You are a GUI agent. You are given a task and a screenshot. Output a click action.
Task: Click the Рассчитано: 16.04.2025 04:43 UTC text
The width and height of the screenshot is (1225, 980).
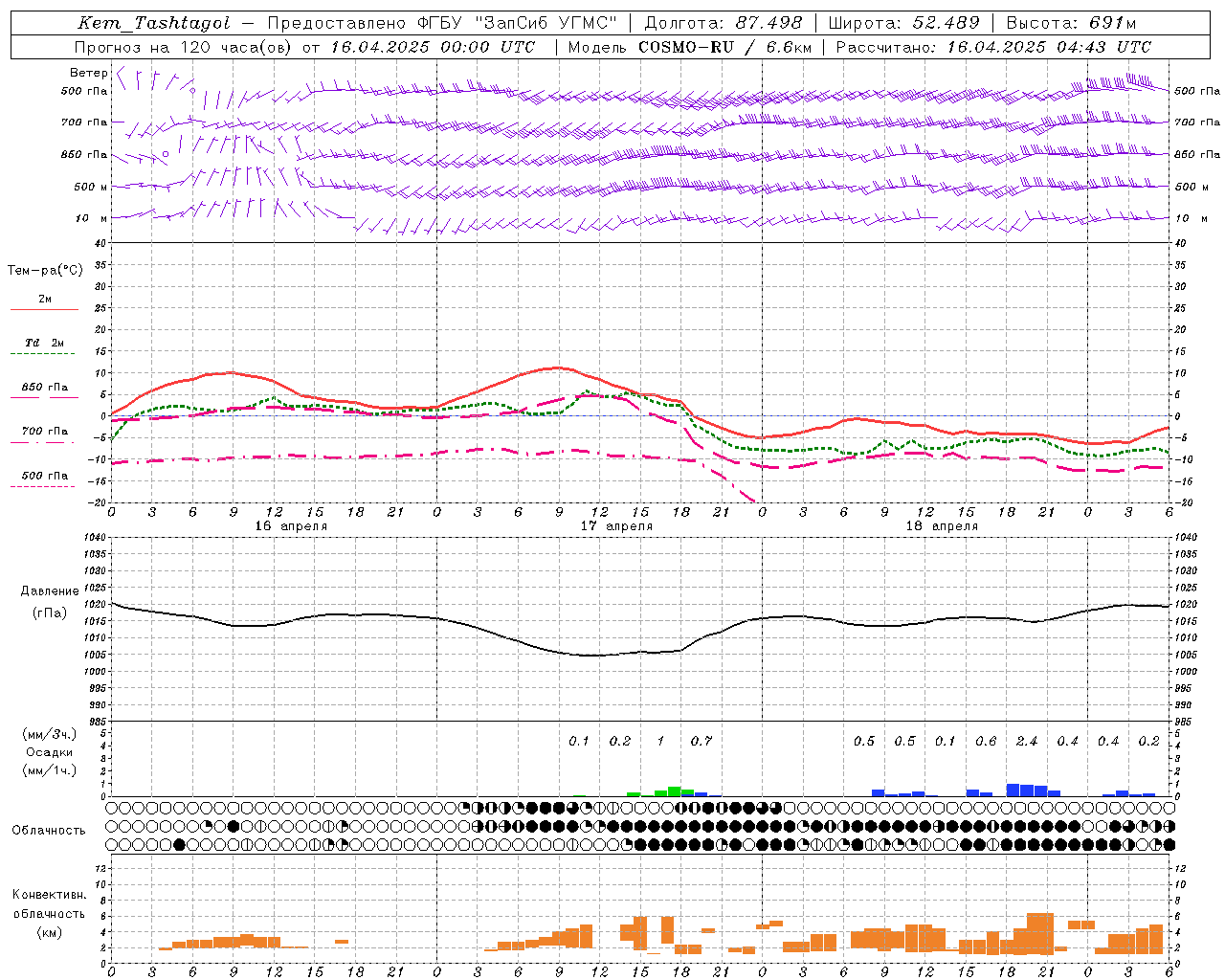pos(993,47)
